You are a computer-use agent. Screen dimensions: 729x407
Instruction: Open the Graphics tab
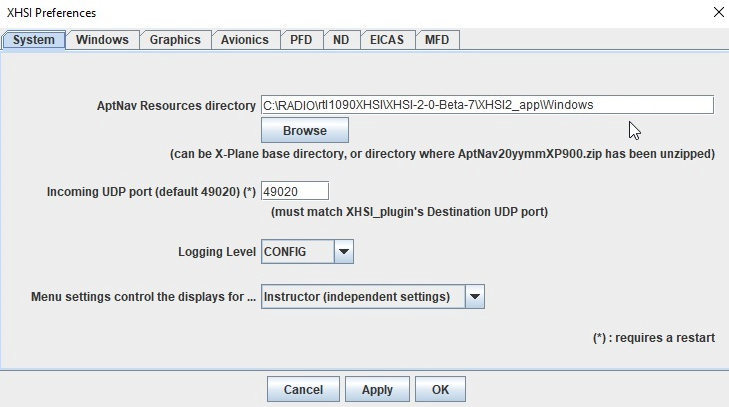pos(175,40)
